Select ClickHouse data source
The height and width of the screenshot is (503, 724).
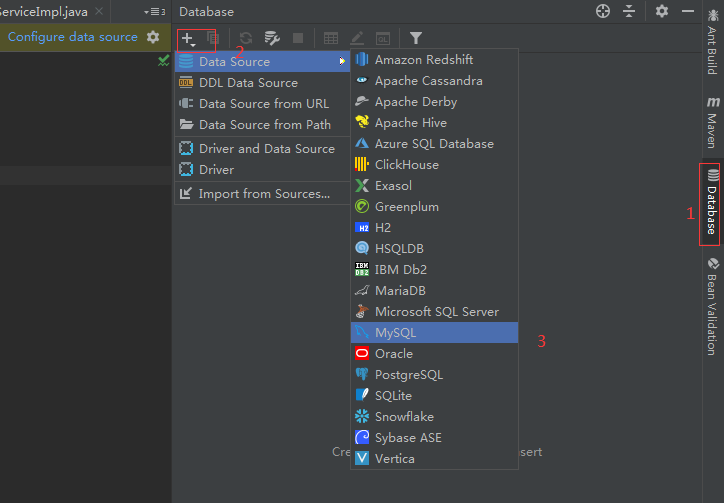(434, 165)
